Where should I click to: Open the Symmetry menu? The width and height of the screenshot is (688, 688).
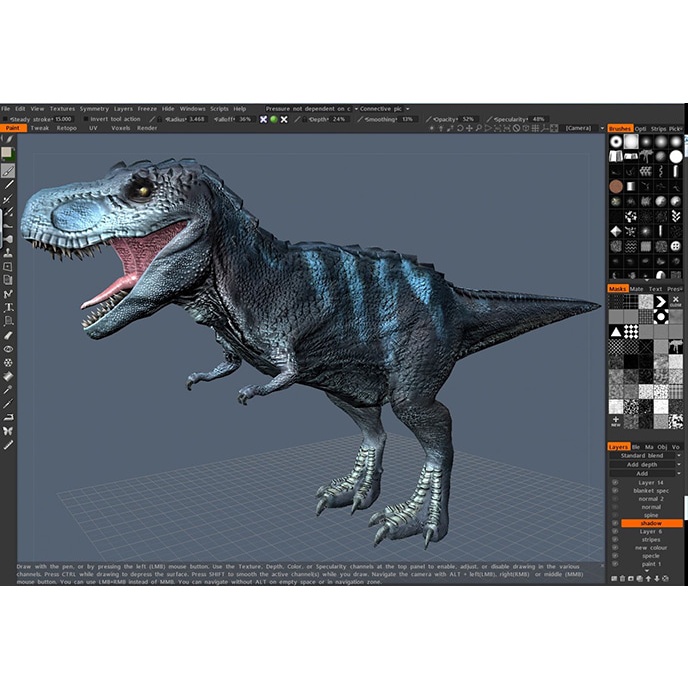pyautogui.click(x=94, y=108)
